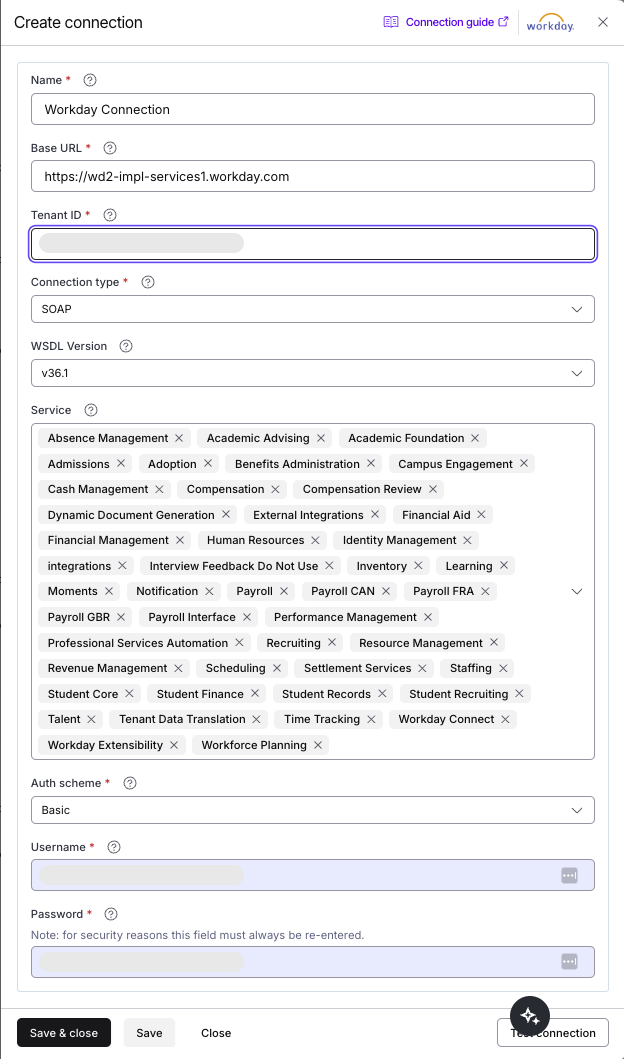Click the Username help icon
624x1059 pixels.
[x=114, y=847]
